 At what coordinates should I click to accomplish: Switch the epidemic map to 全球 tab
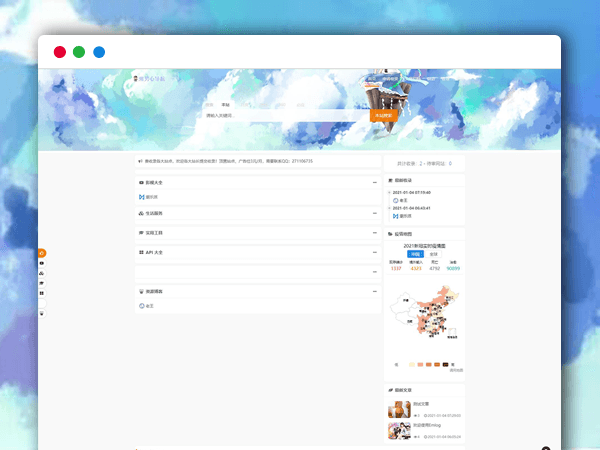[x=433, y=254]
